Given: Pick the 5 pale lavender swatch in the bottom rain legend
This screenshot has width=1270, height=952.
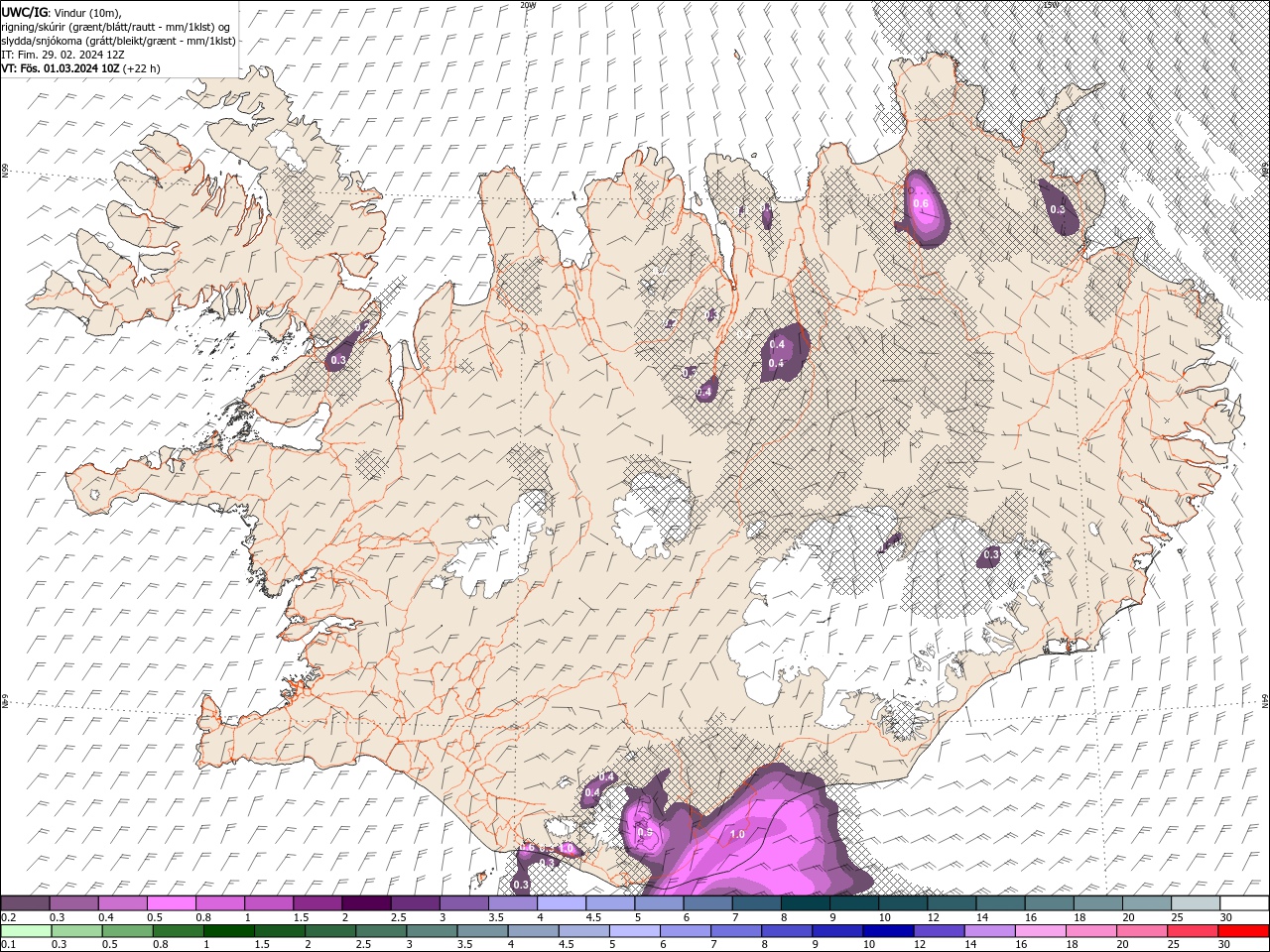Looking at the screenshot, I should (x=634, y=931).
